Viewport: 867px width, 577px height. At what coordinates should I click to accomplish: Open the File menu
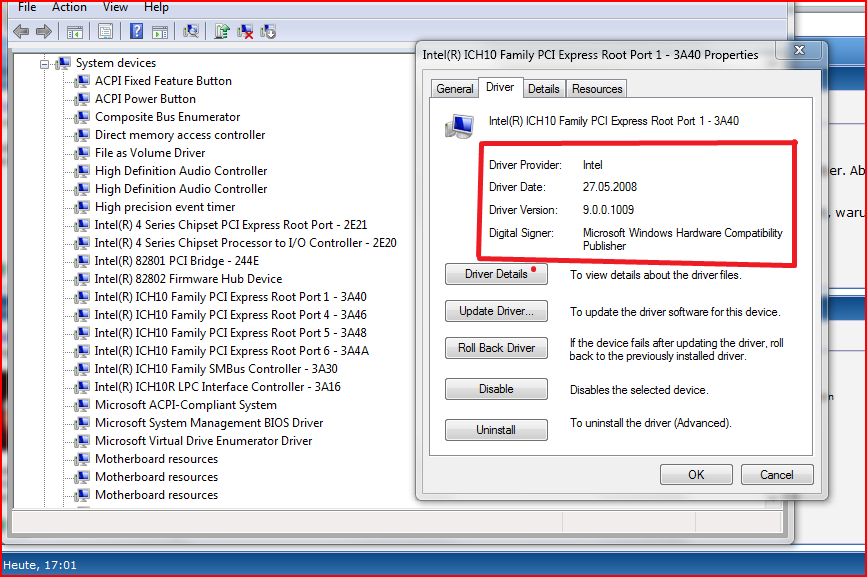coord(27,7)
